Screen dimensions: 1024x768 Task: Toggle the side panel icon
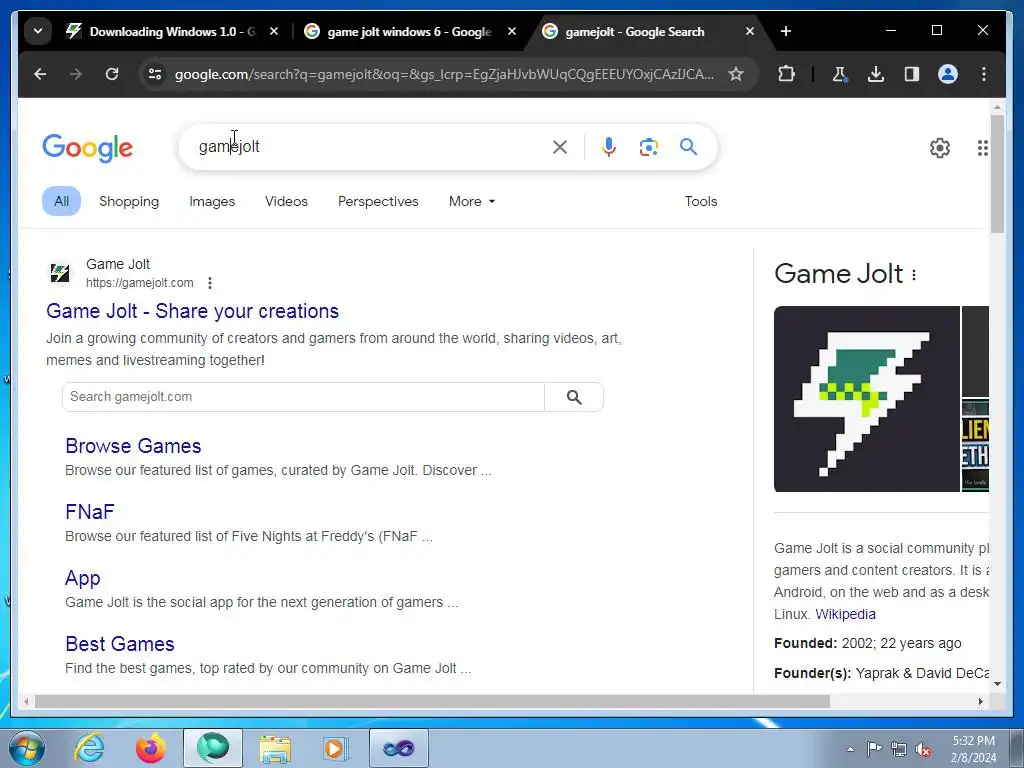[x=912, y=74]
